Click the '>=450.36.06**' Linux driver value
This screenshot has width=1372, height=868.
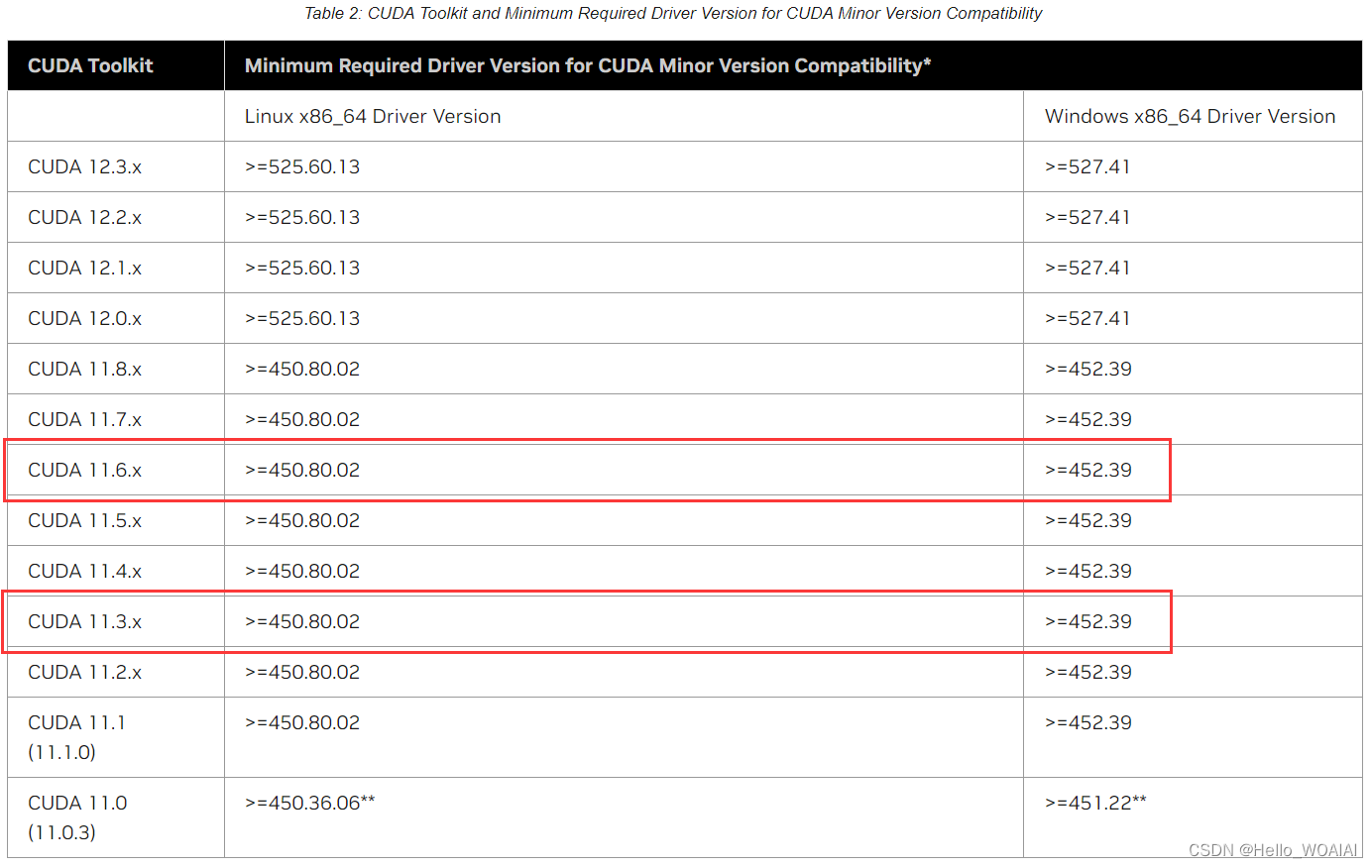point(310,804)
